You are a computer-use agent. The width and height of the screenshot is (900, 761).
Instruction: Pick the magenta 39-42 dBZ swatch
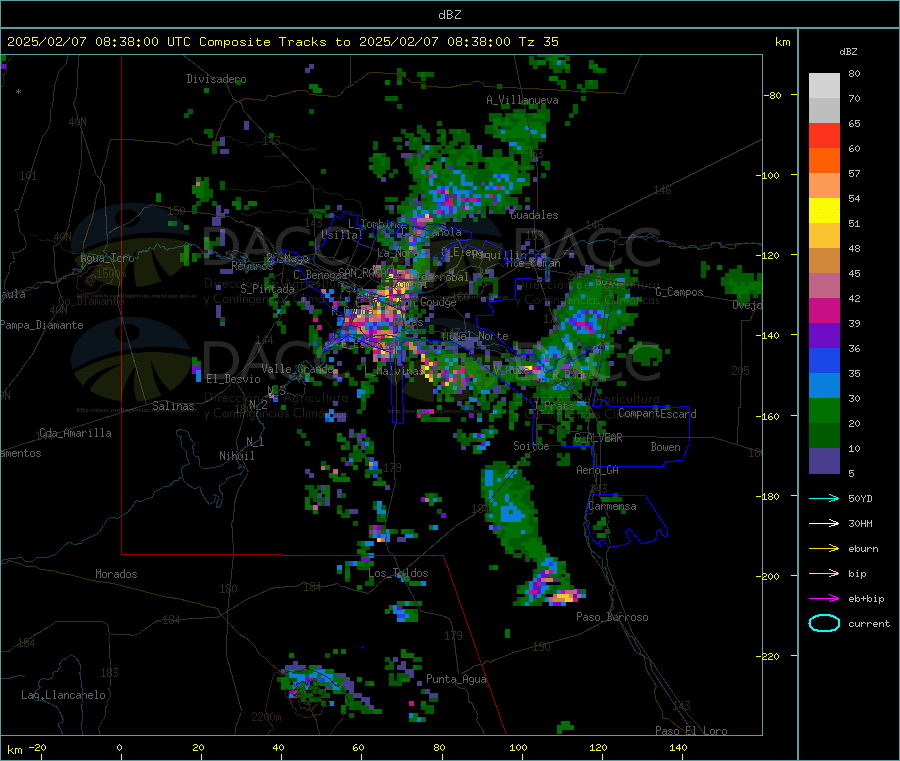coord(824,310)
